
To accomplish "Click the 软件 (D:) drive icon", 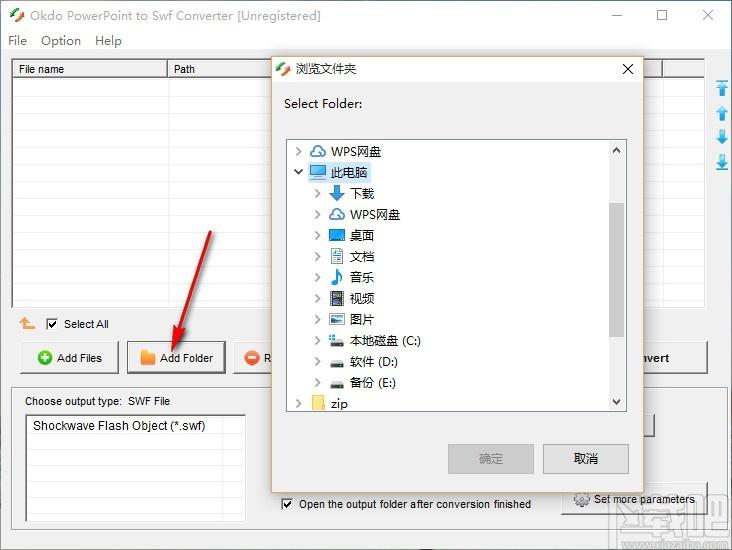I will click(337, 363).
